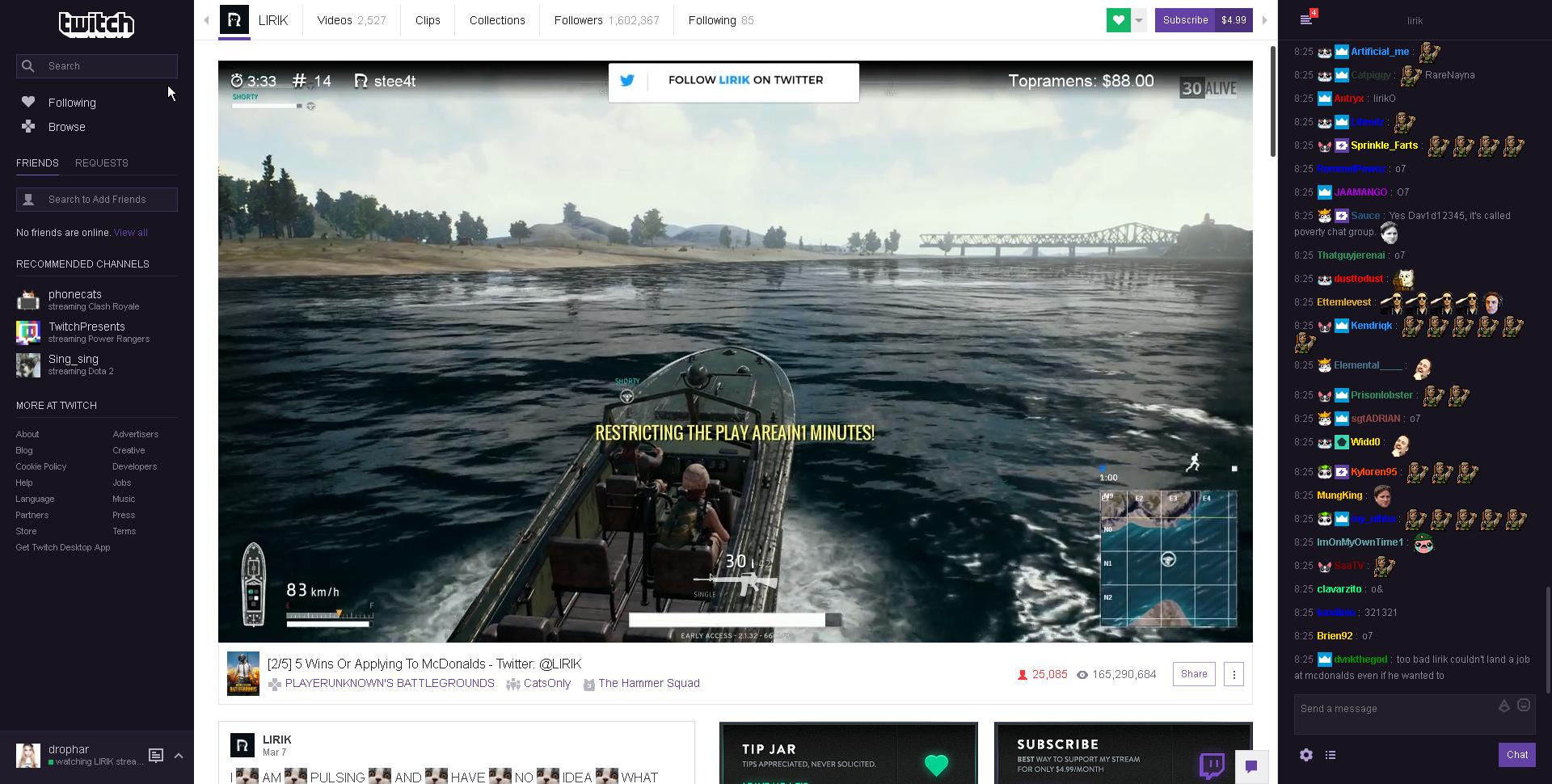This screenshot has height=784, width=1552.
Task: Click the phonecats channel thumbnail
Action: pos(28,300)
